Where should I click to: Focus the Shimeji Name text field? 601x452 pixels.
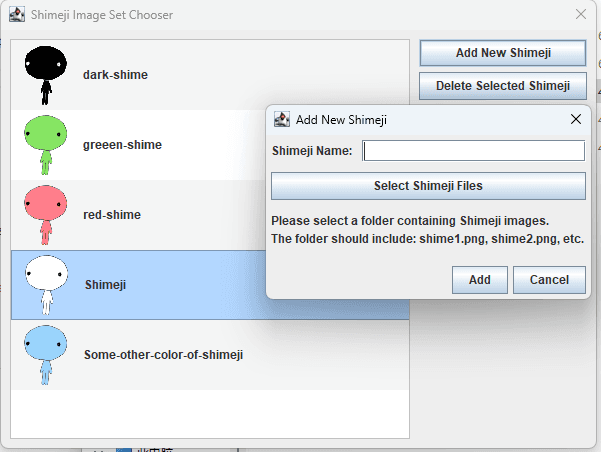(x=474, y=151)
